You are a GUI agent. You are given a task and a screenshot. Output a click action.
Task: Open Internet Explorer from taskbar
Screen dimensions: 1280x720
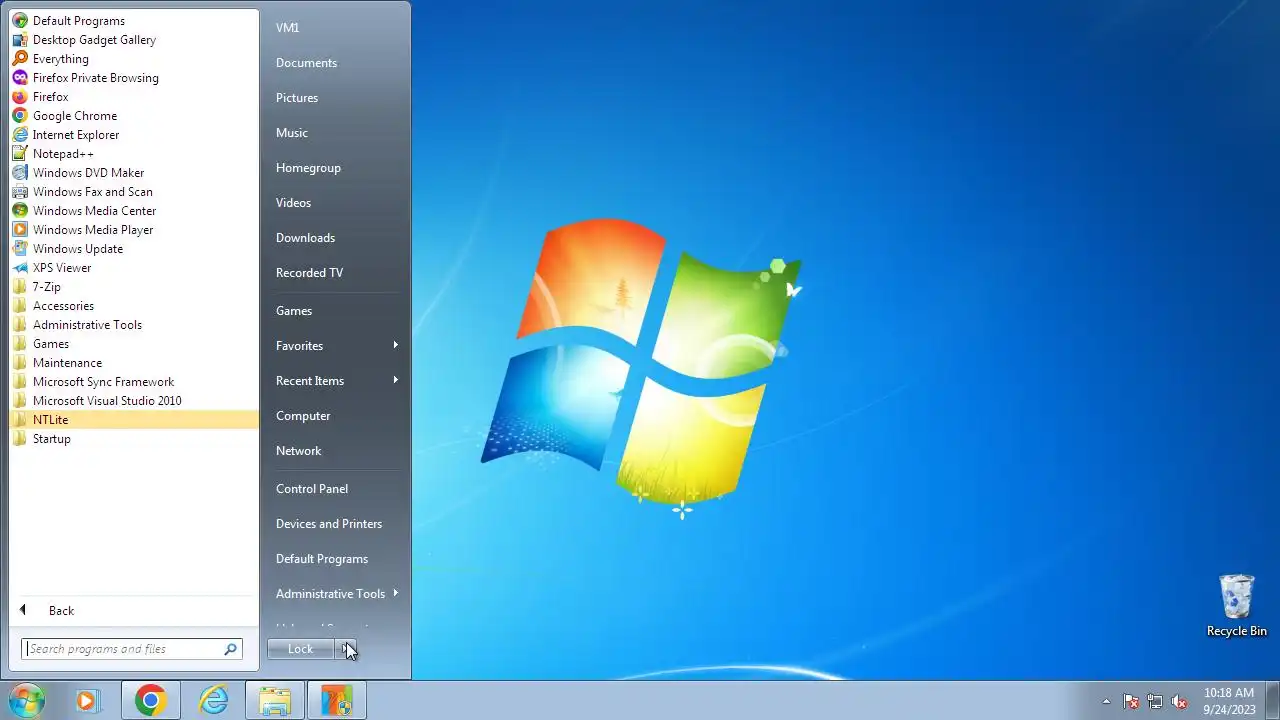coord(213,701)
